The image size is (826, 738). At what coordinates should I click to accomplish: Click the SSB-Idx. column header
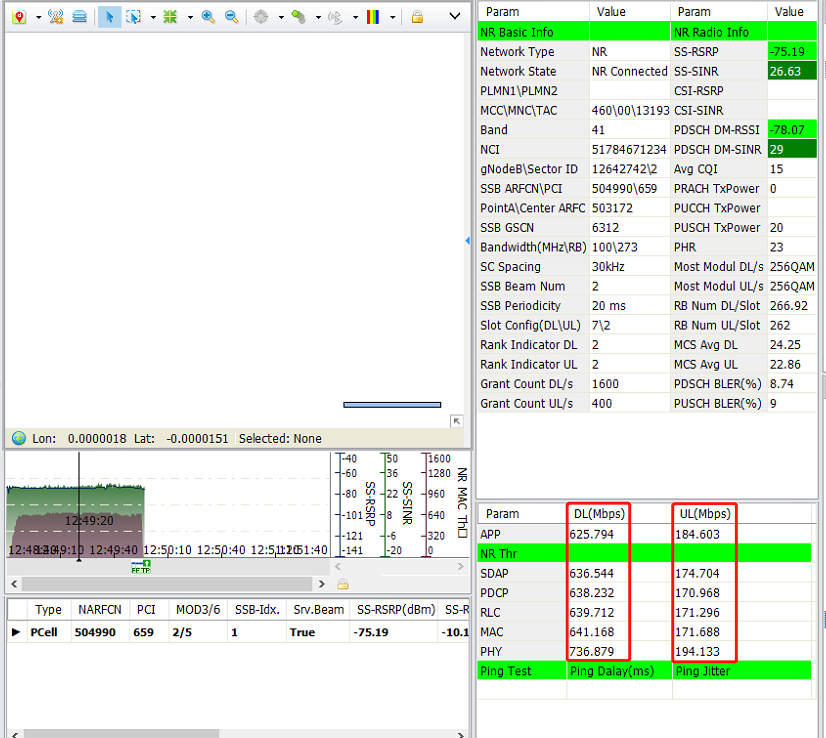pos(257,610)
